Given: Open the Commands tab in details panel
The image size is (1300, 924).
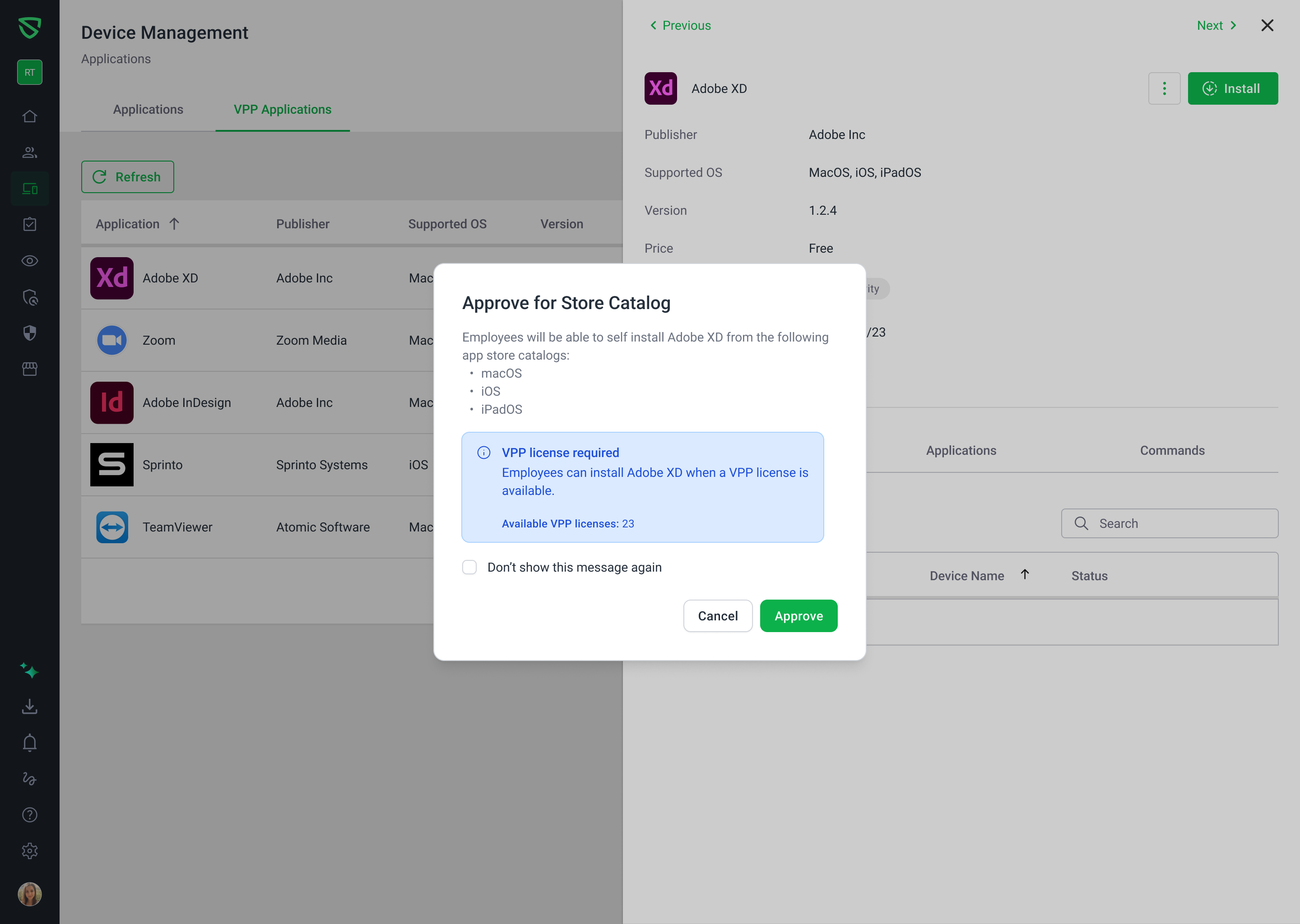Looking at the screenshot, I should [1172, 450].
